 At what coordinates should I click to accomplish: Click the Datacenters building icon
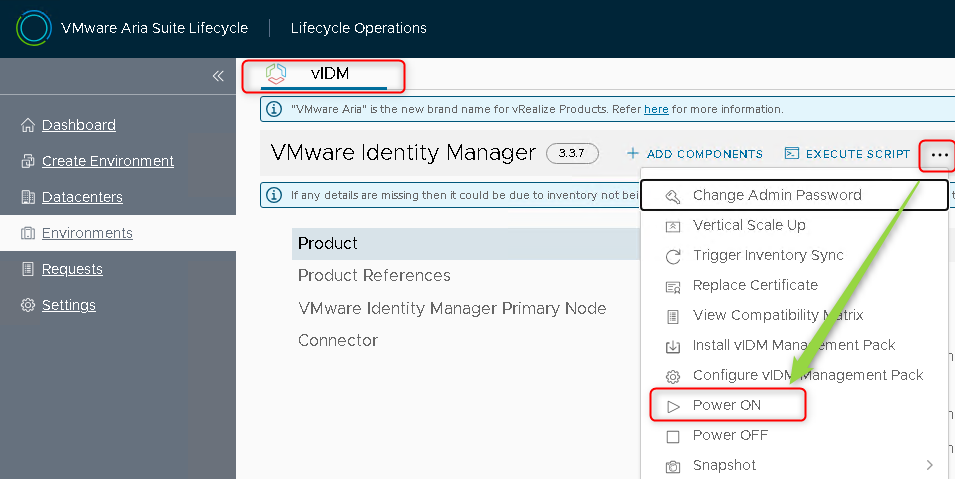(x=28, y=197)
